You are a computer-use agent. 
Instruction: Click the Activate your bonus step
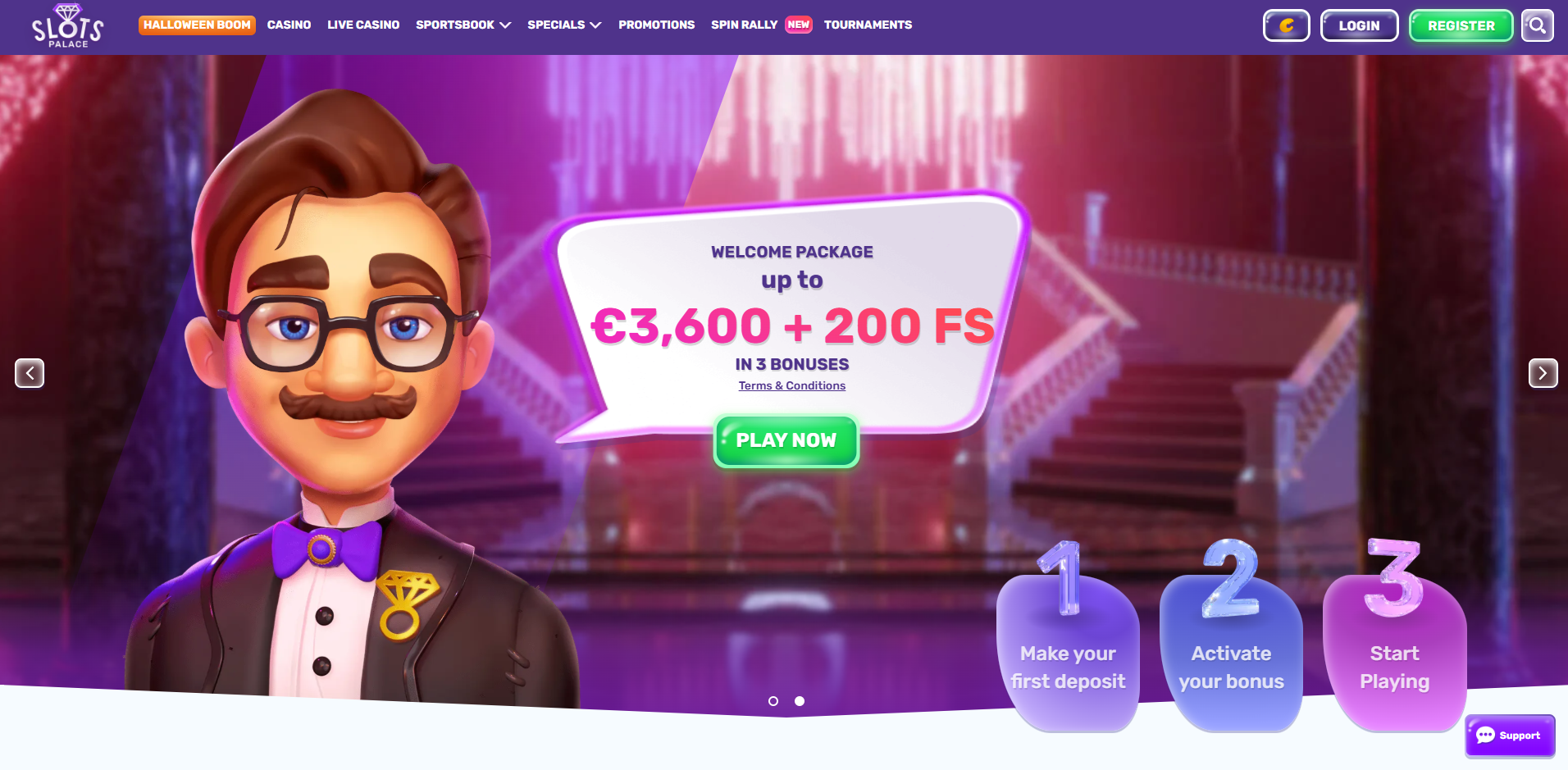pos(1231,636)
